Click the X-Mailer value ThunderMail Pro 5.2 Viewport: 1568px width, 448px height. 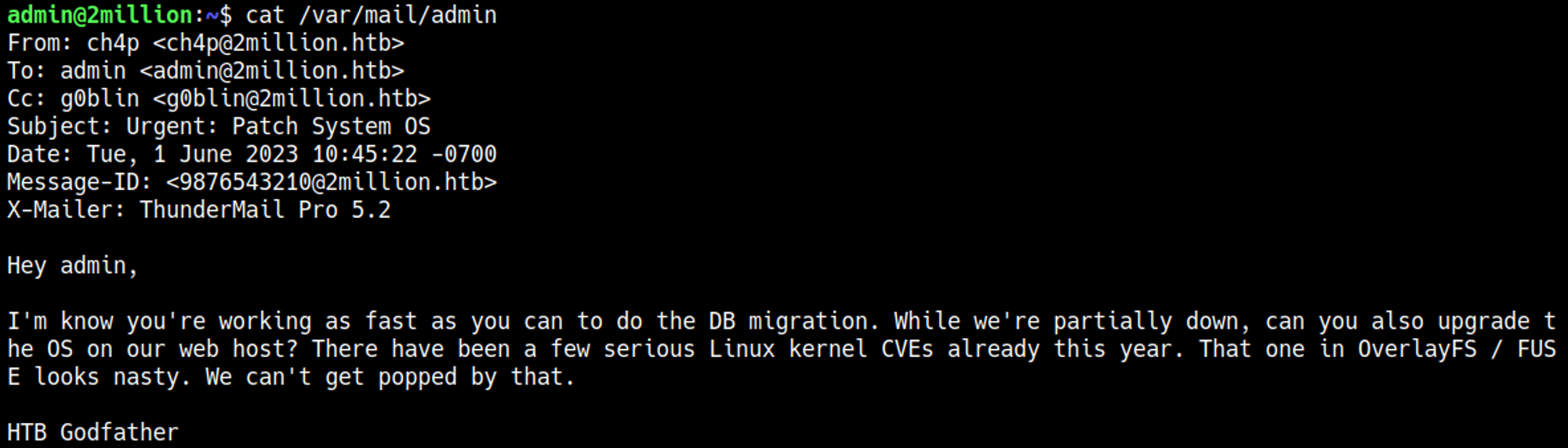click(x=265, y=210)
